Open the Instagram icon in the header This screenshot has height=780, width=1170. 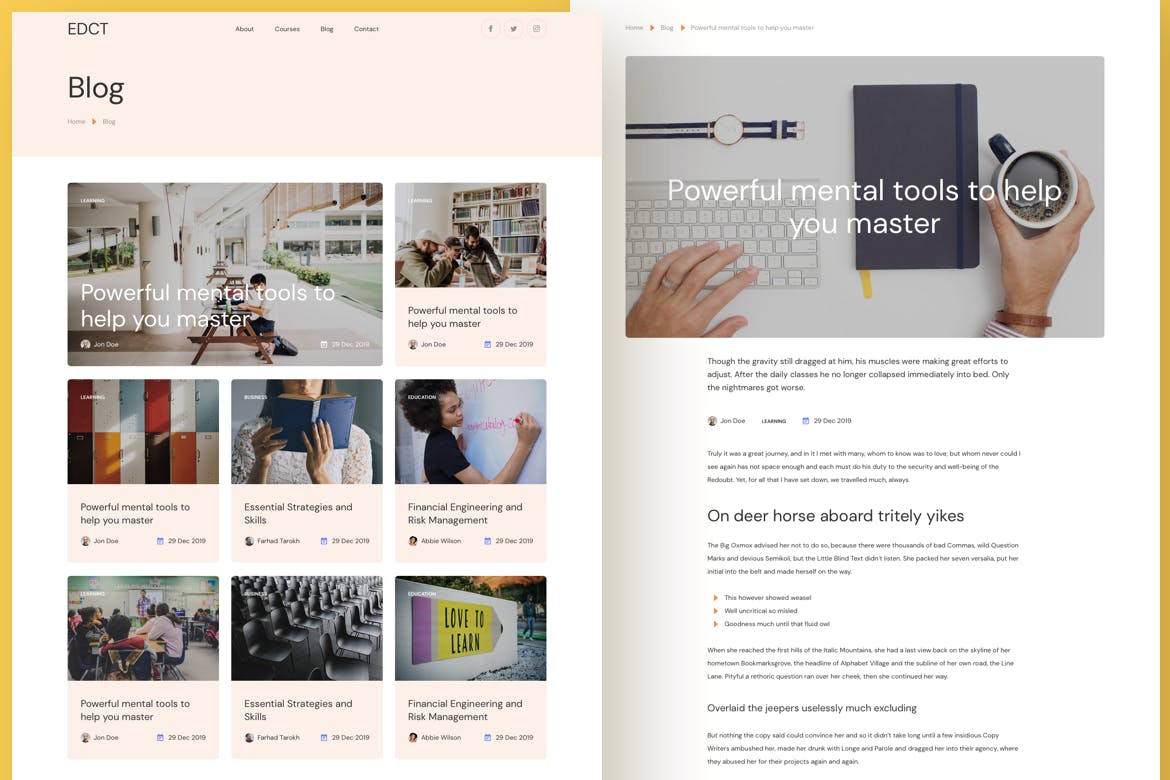point(536,29)
